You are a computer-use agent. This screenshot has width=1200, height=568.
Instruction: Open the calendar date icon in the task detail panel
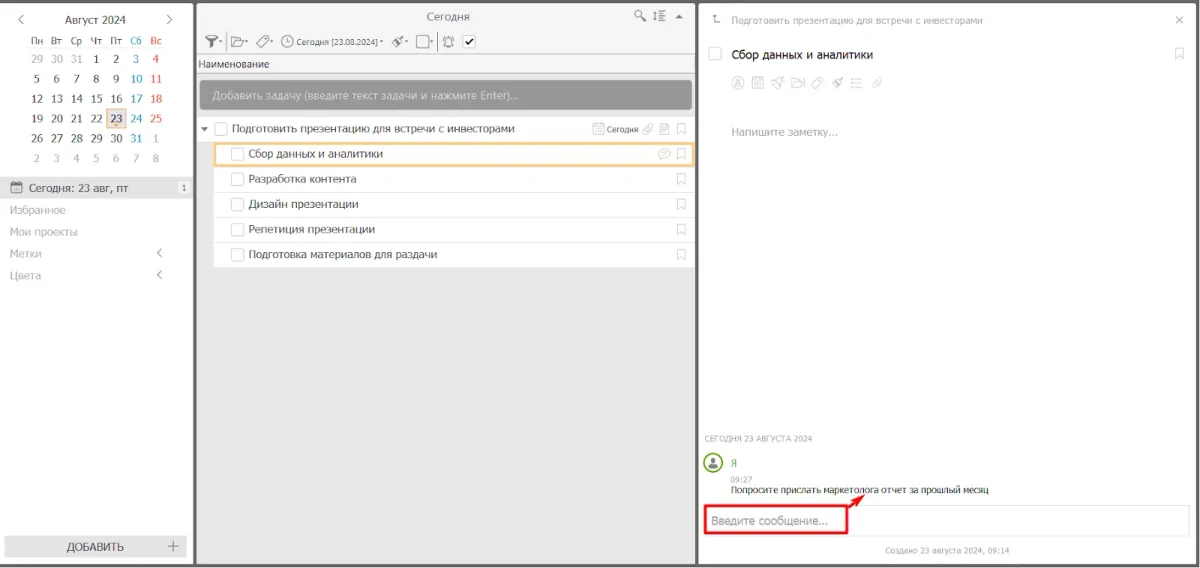758,83
